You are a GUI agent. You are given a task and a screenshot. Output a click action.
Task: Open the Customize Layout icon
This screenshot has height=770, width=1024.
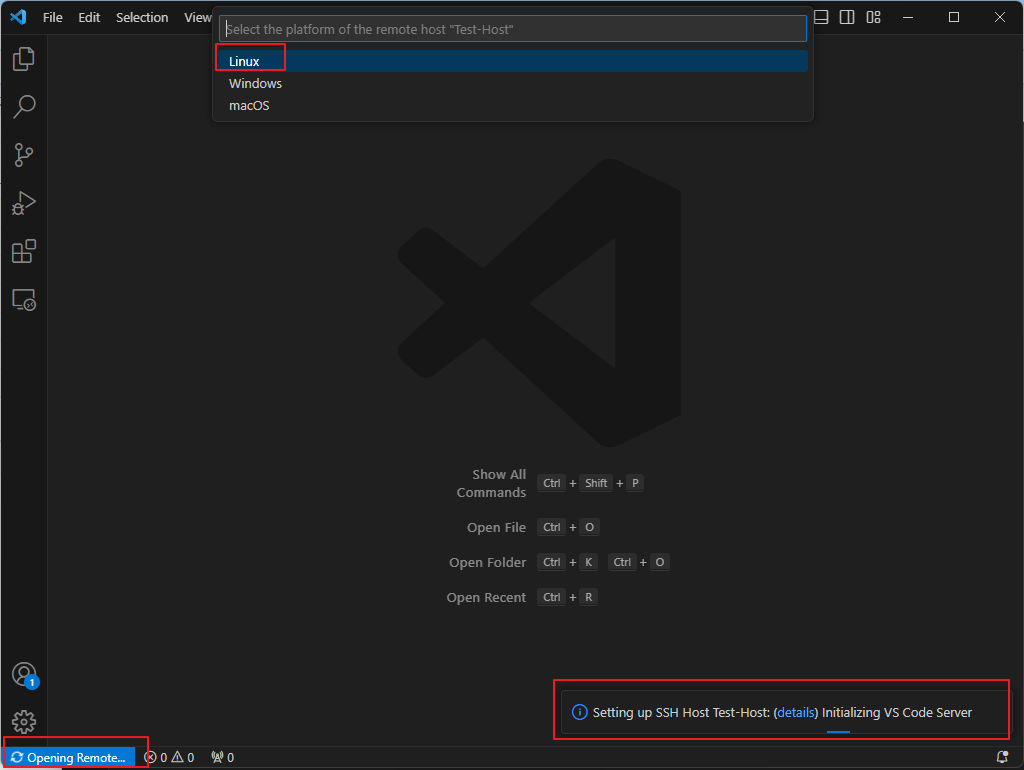point(873,17)
